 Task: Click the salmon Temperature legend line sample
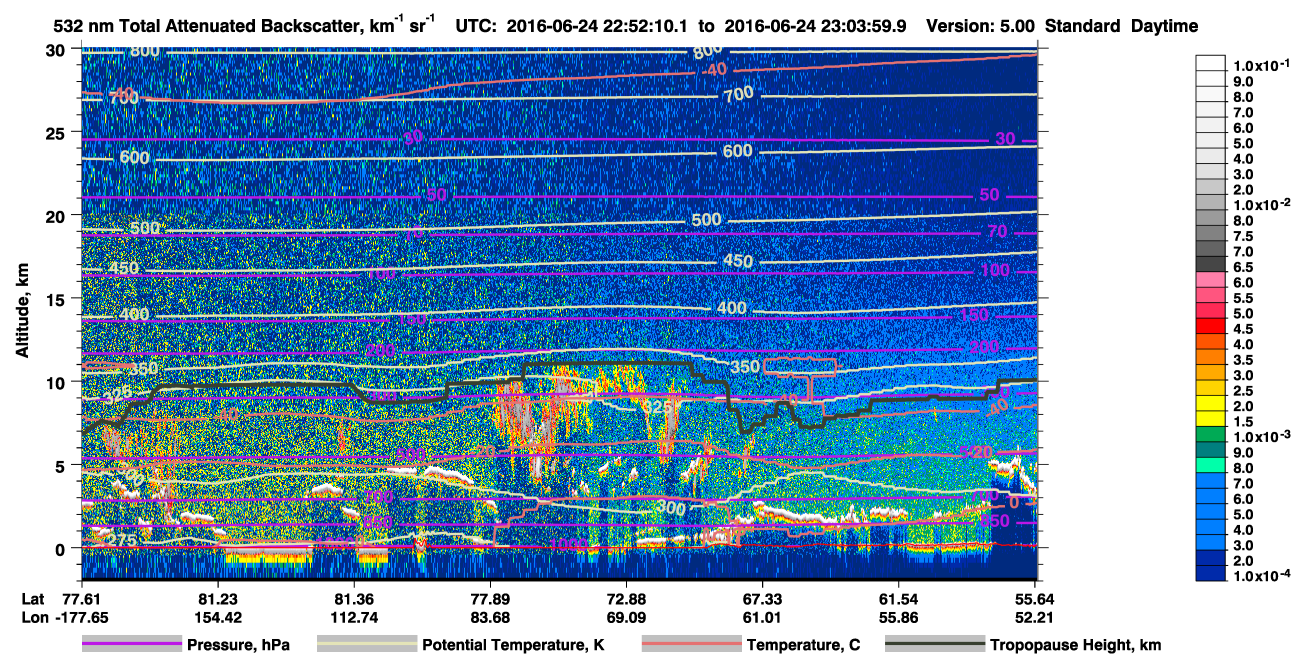click(x=691, y=645)
